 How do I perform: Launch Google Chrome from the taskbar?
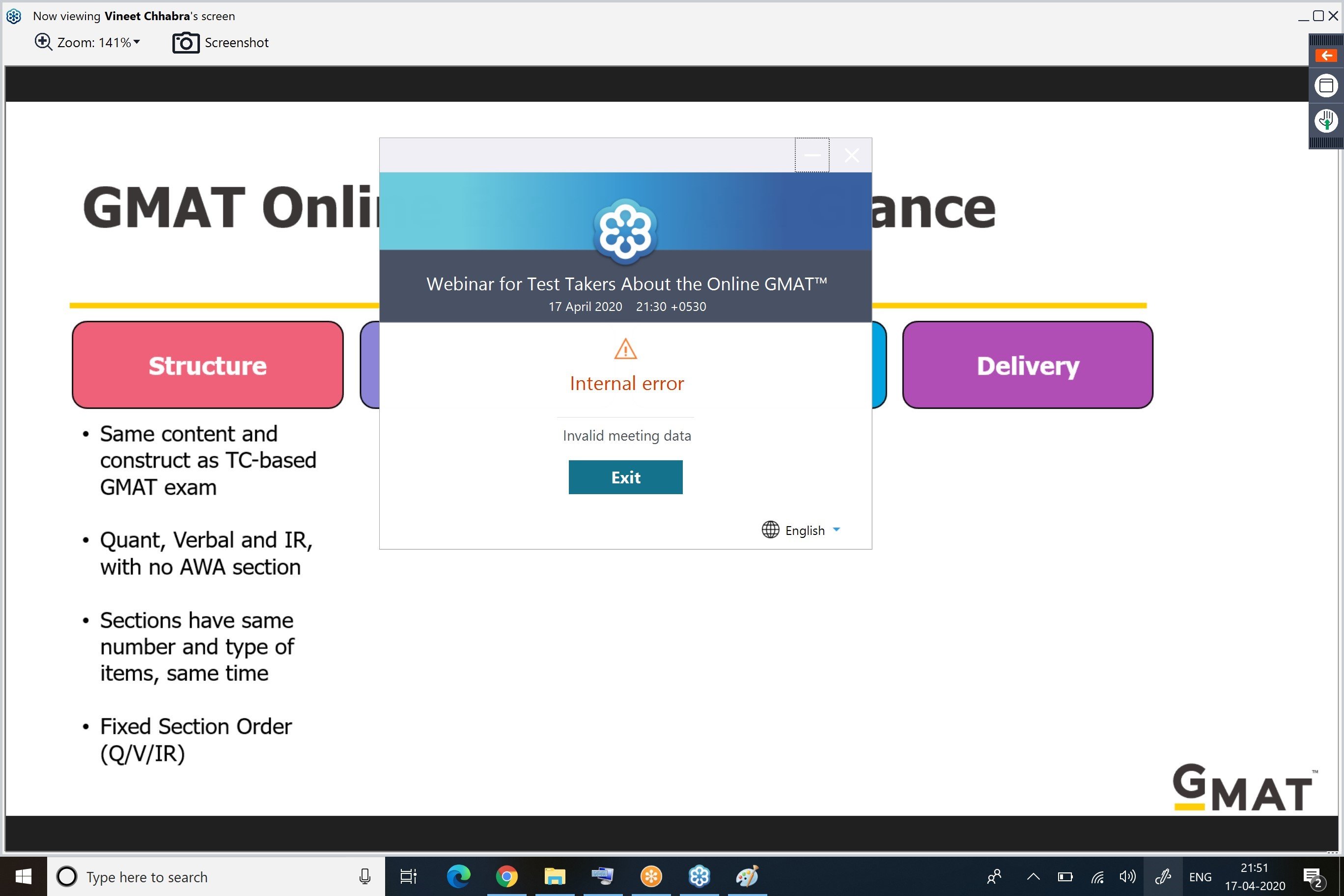pos(506,876)
